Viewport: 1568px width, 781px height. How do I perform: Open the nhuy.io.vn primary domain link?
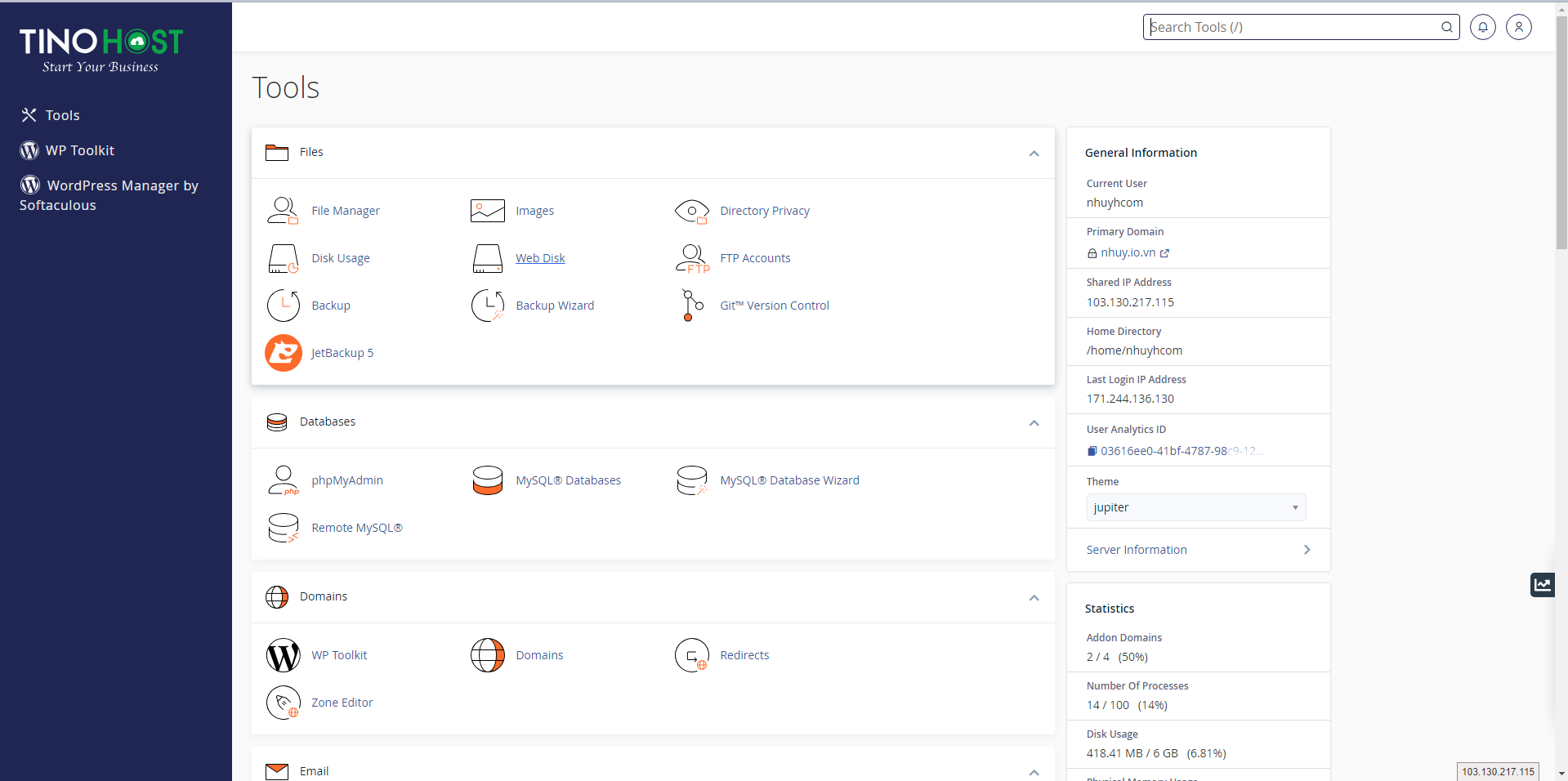click(1128, 252)
